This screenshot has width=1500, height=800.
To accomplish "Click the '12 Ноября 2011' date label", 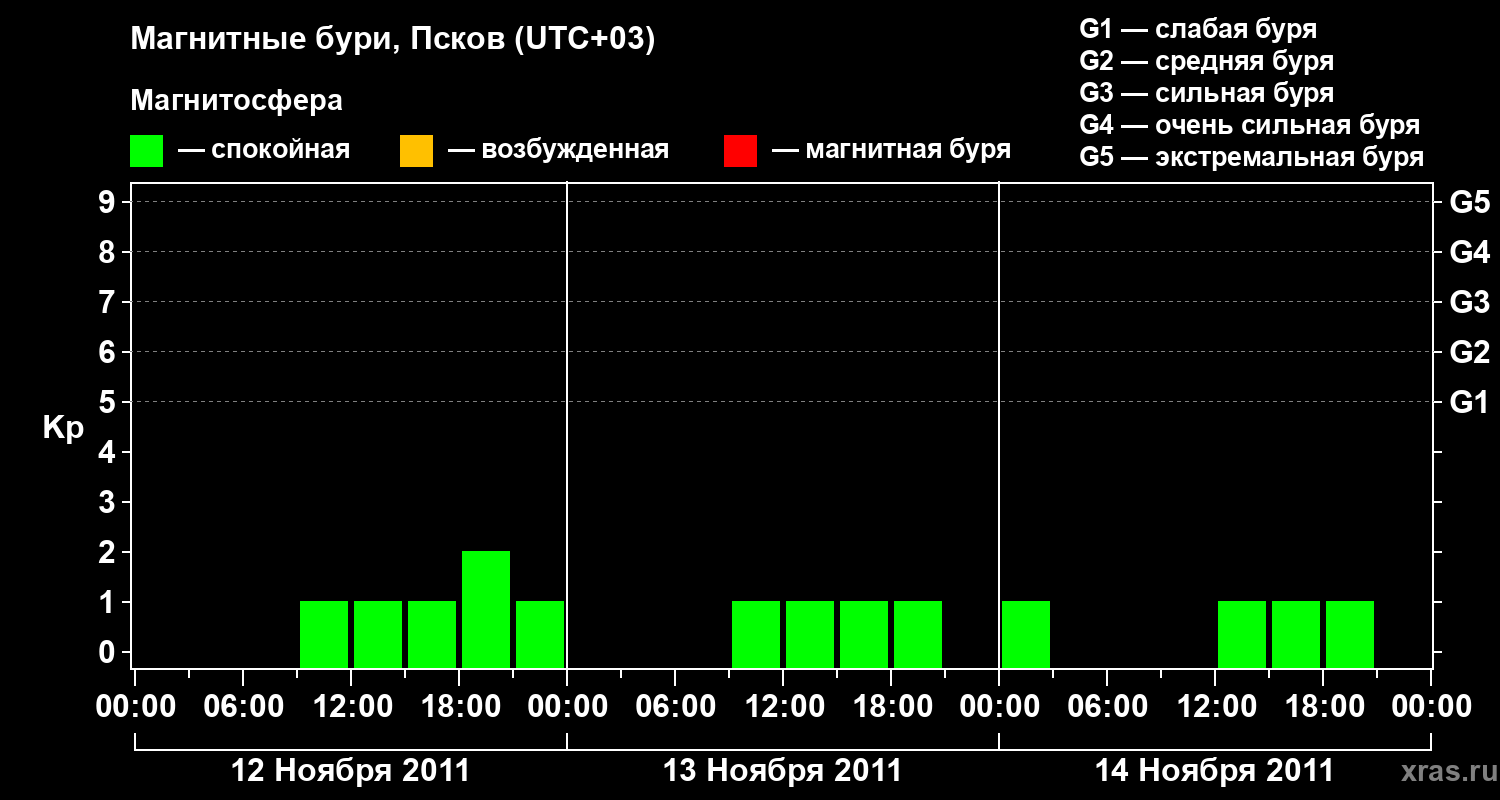I will (x=350, y=771).
